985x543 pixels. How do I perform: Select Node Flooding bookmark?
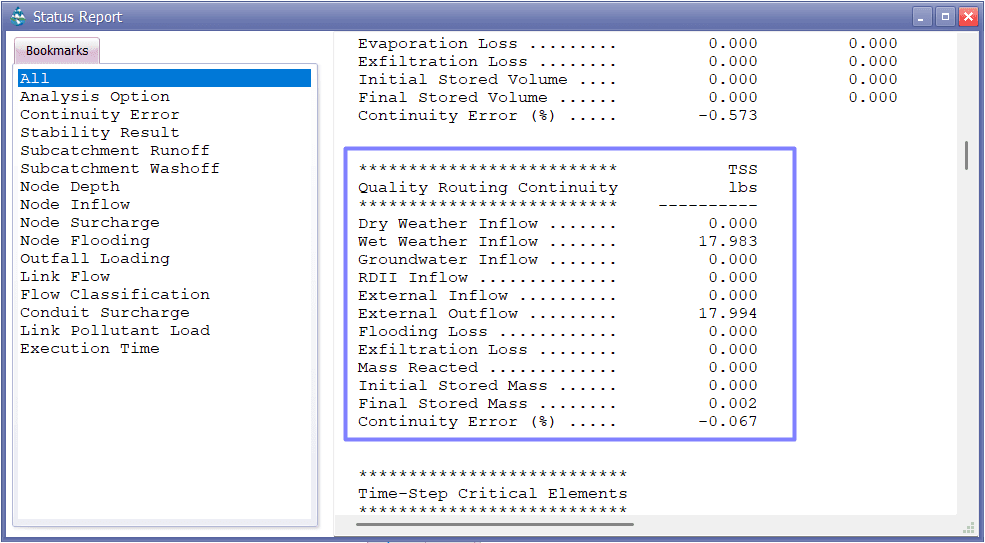(x=85, y=241)
